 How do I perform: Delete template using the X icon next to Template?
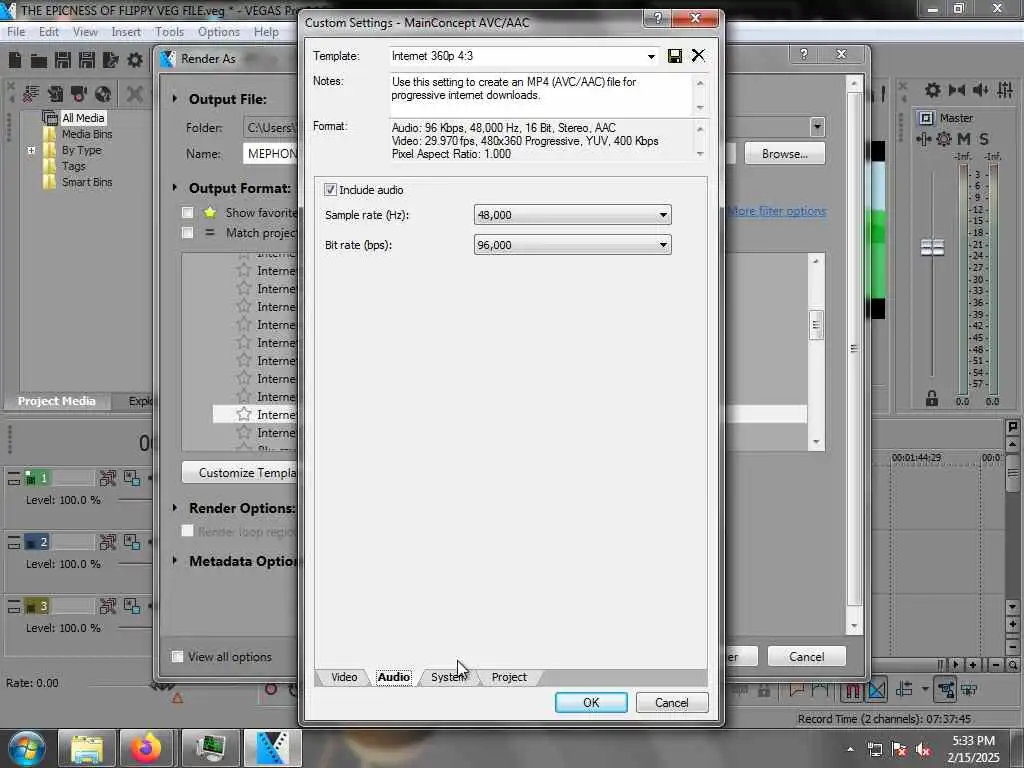point(698,56)
